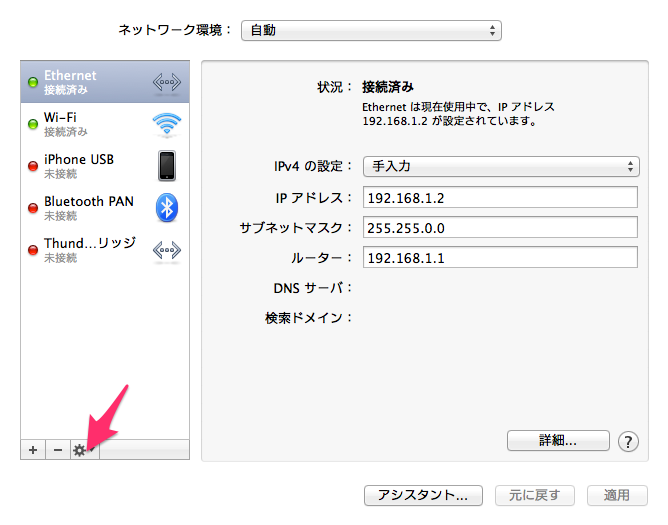Click the 未接続 text under Thund...リッジ
The image size is (668, 525).
point(60,258)
